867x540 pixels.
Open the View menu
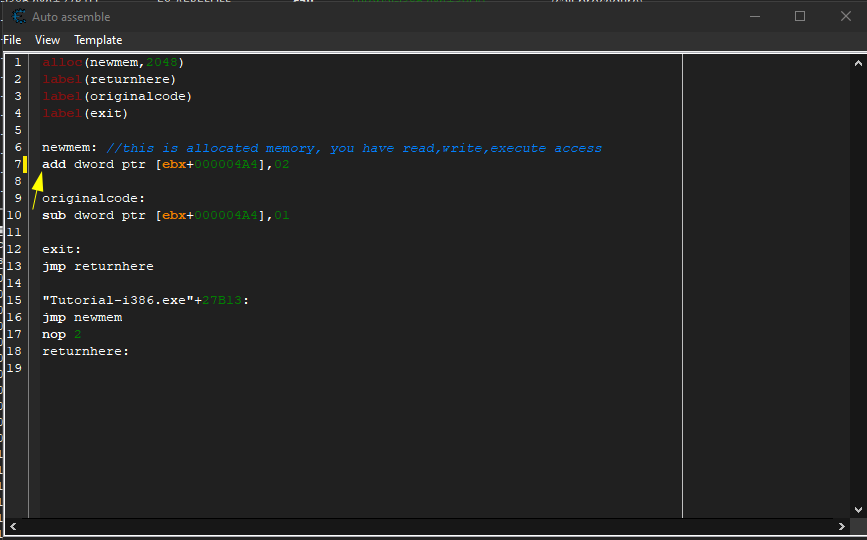[47, 40]
